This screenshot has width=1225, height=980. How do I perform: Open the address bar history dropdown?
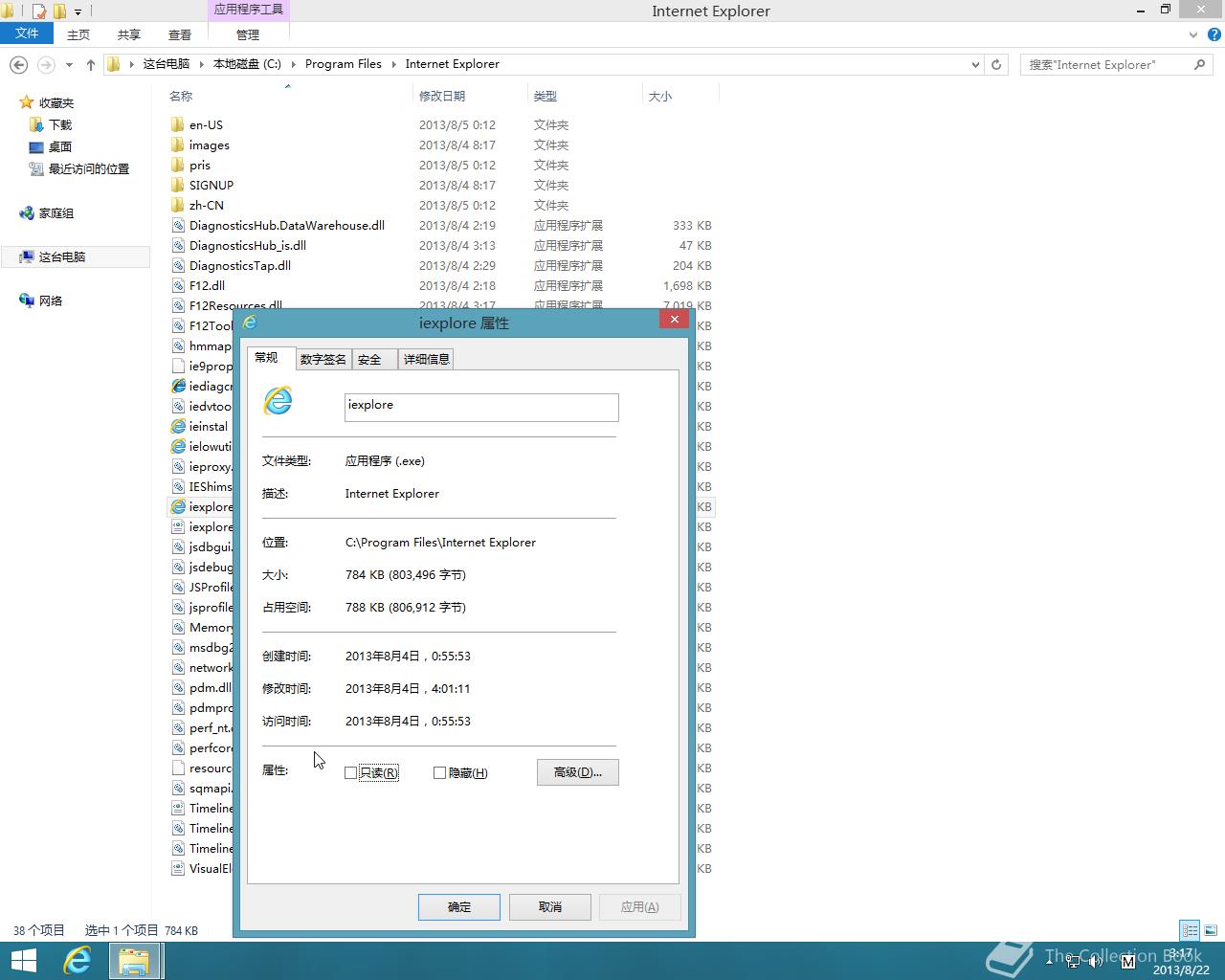point(975,64)
